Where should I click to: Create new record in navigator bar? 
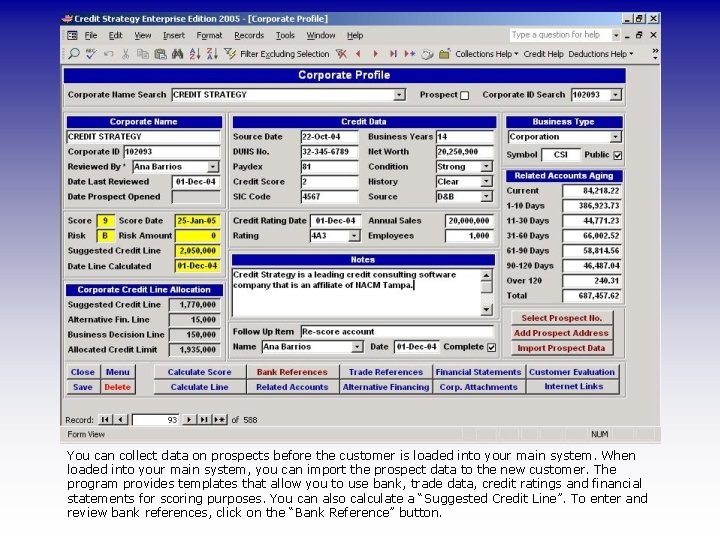point(219,419)
